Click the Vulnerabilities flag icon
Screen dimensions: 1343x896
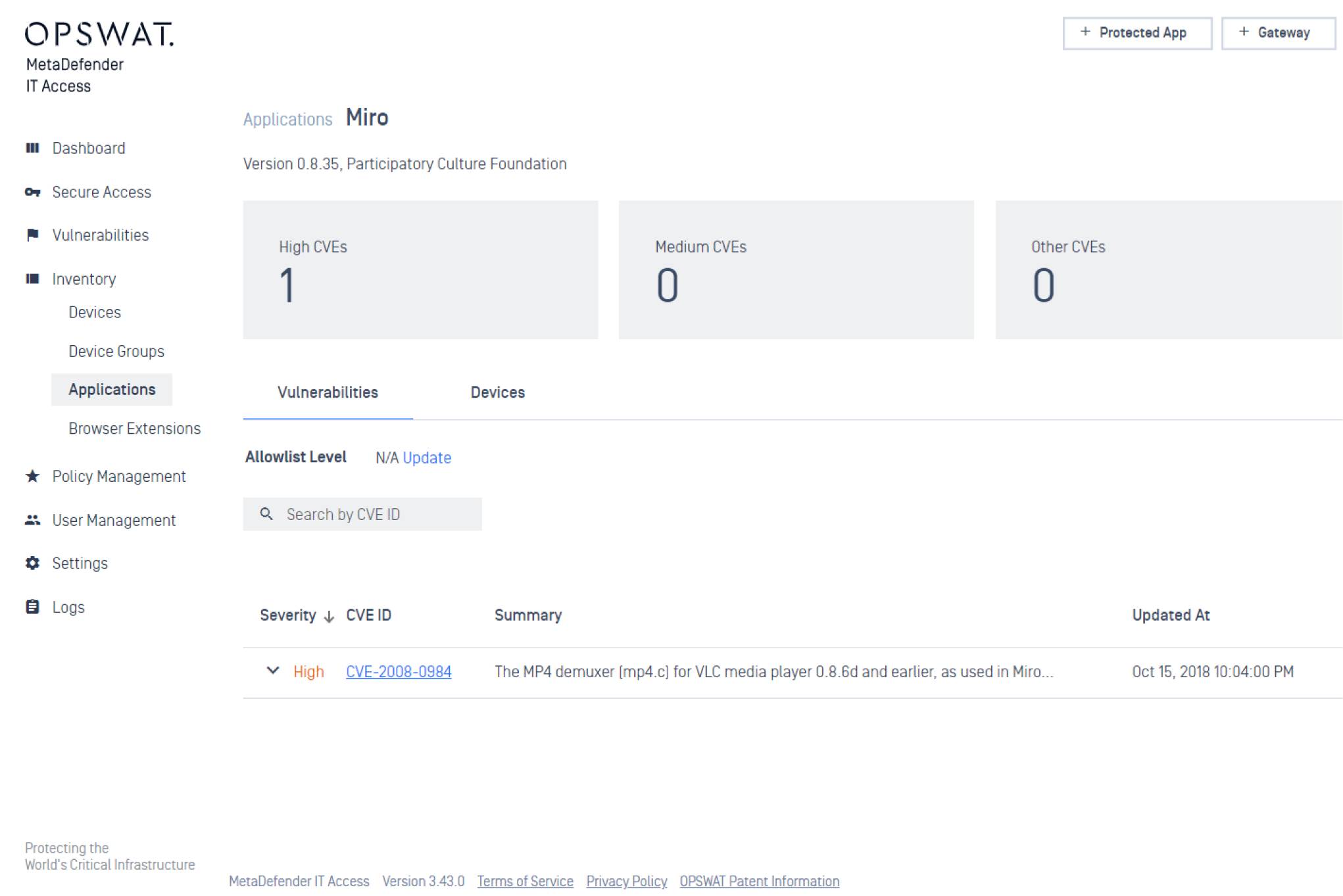[x=32, y=235]
